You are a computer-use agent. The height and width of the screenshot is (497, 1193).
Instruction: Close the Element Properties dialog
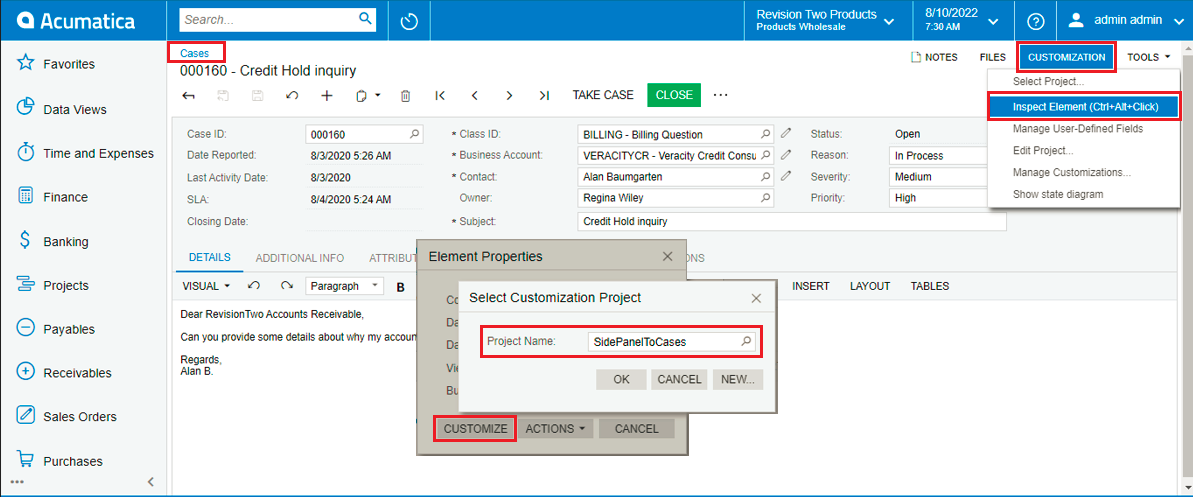[667, 256]
